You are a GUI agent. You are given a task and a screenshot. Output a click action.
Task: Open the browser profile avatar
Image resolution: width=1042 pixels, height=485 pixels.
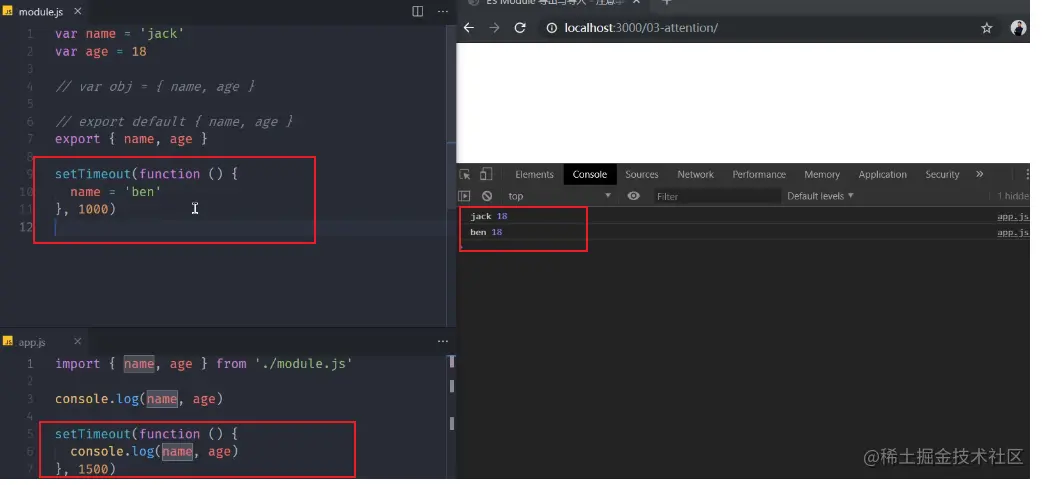[x=1017, y=28]
